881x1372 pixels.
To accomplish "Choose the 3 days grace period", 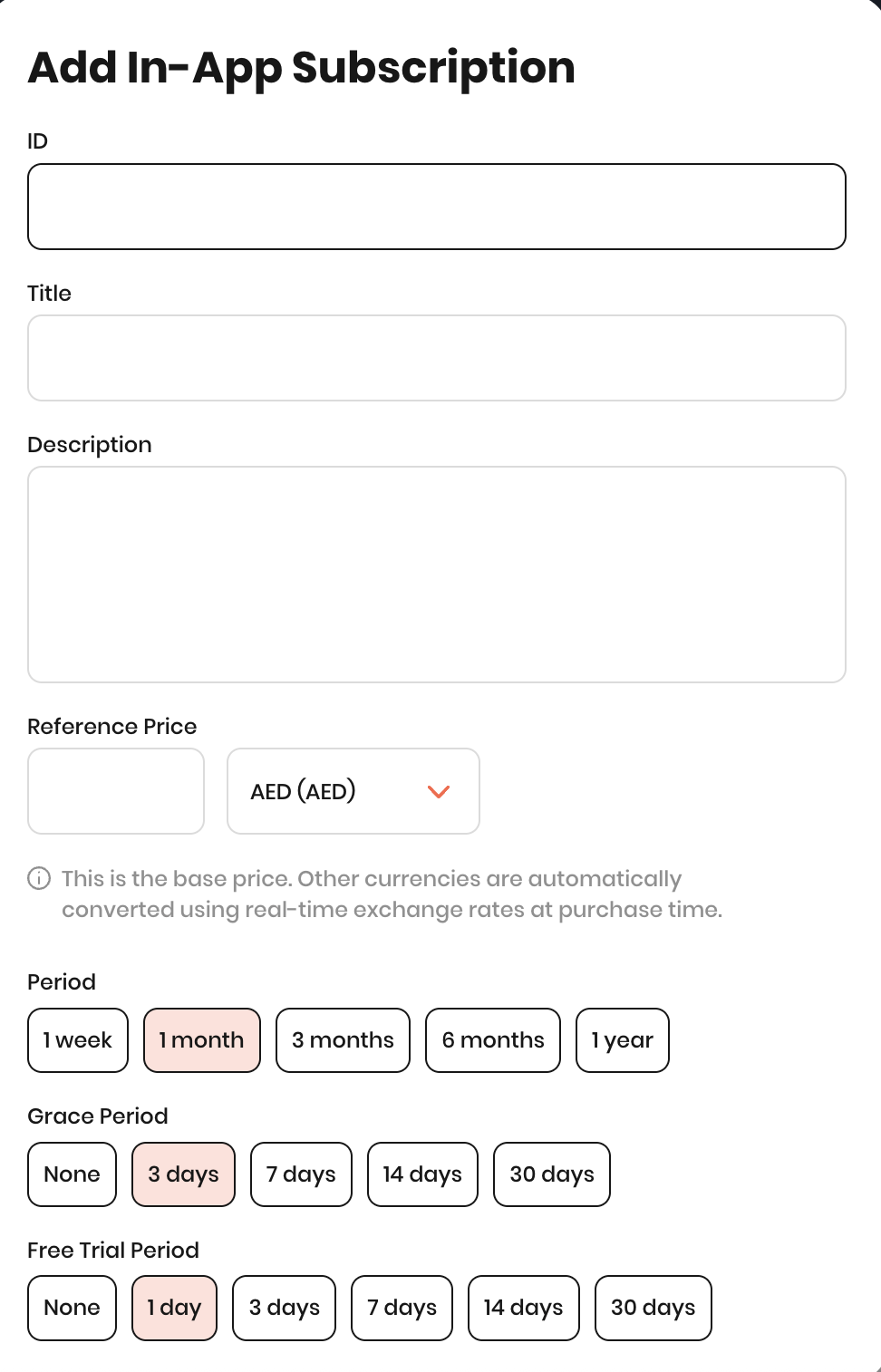I will pyautogui.click(x=184, y=1174).
